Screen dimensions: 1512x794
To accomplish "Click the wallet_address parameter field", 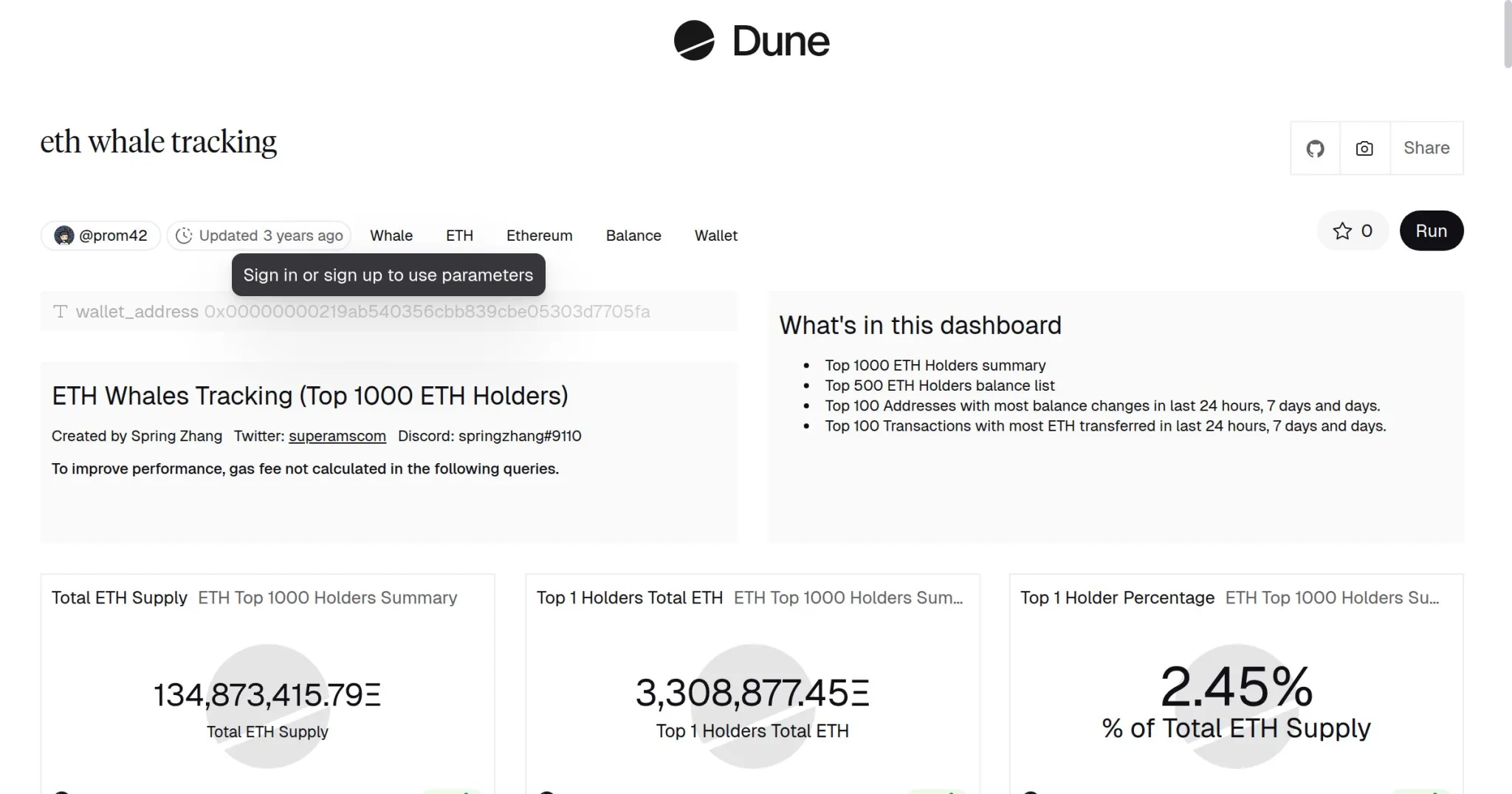I will [x=427, y=312].
